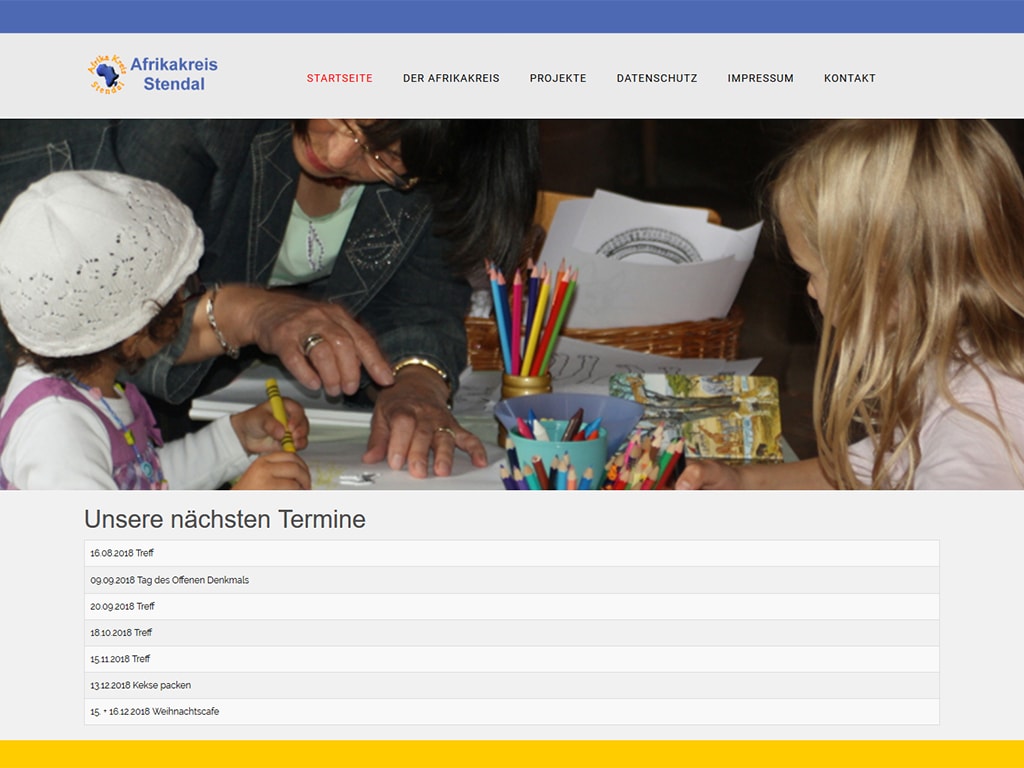Screen dimensions: 1024x768
Task: Select the 16.08.2018 Treff entry
Action: coord(122,553)
